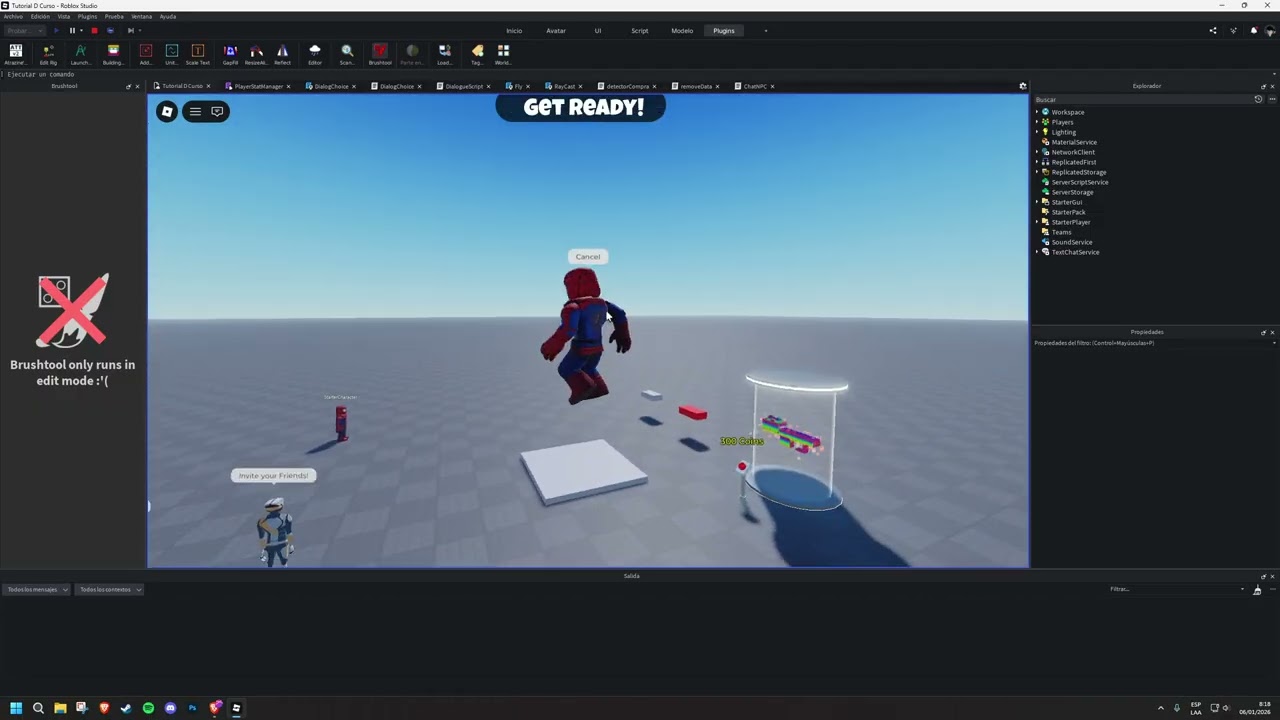
Task: Open the Reflect plugin
Action: pos(282,54)
